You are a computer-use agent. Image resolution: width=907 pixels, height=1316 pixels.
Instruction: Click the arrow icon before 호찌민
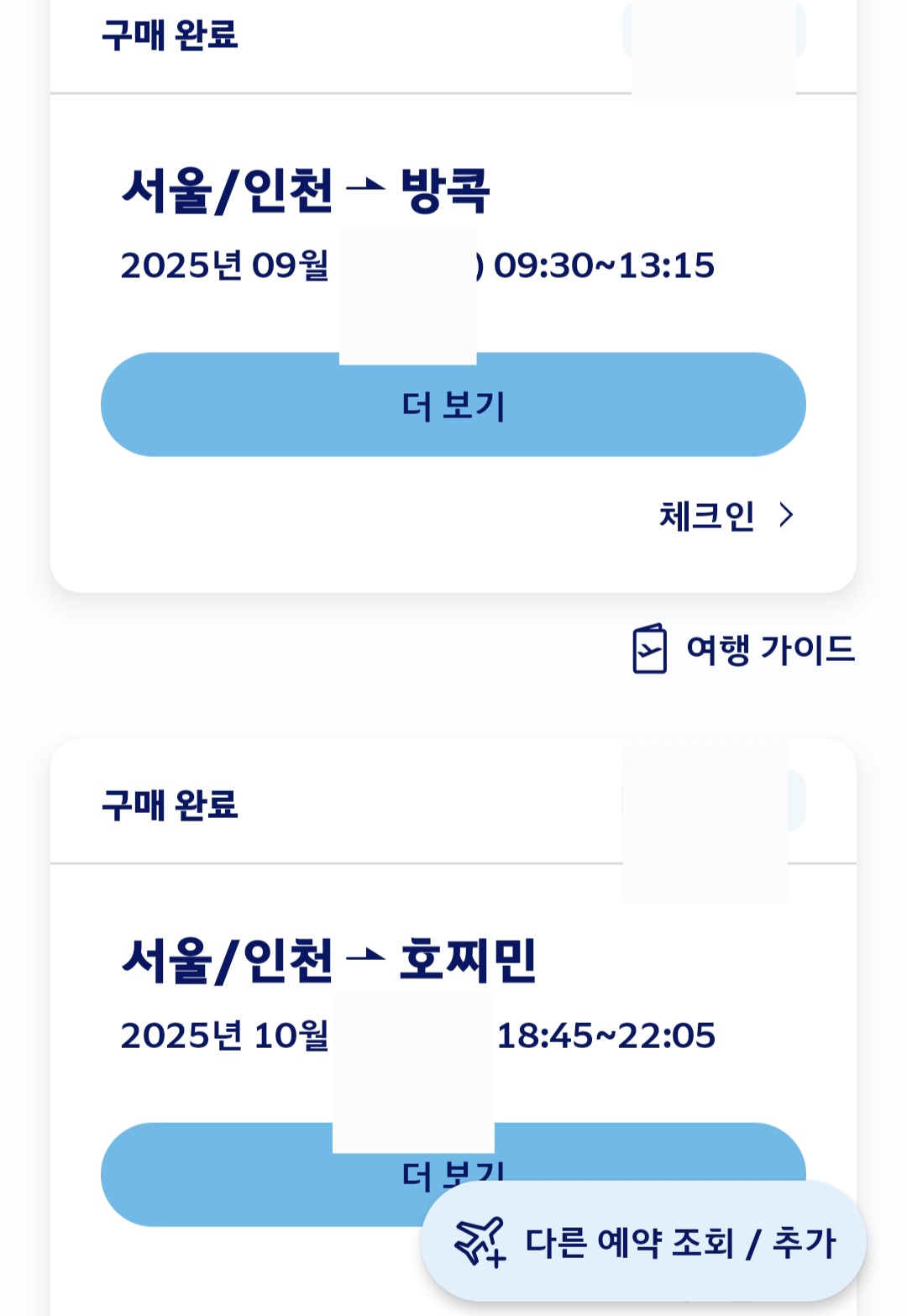pos(365,958)
